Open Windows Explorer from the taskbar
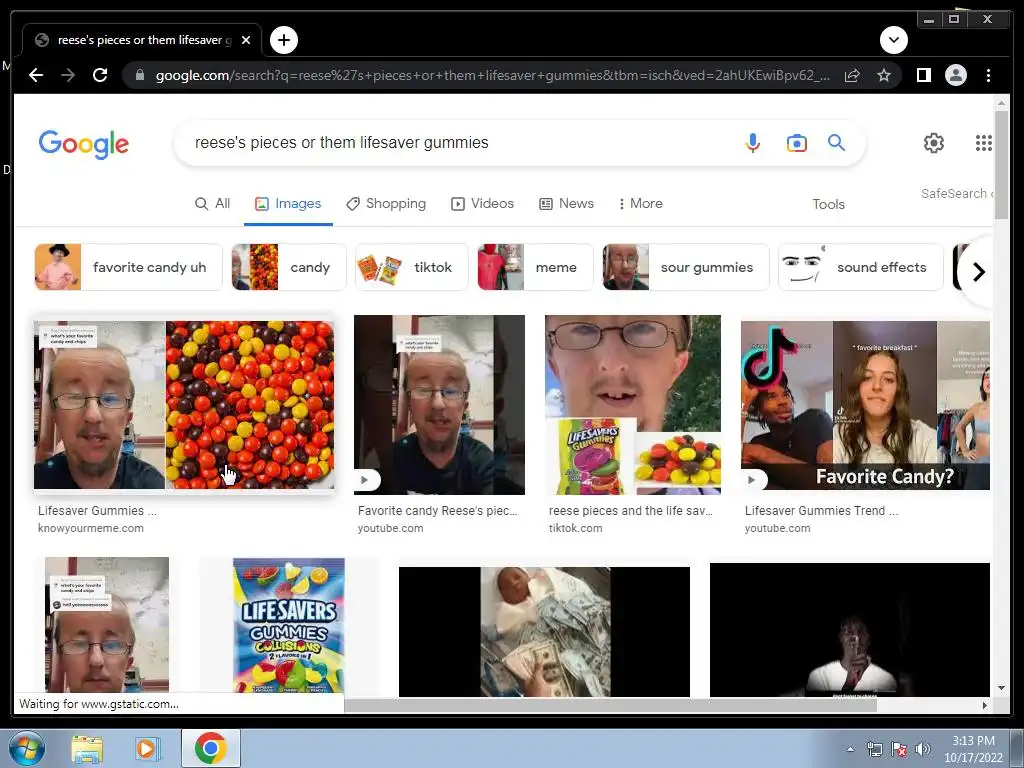 click(x=87, y=748)
